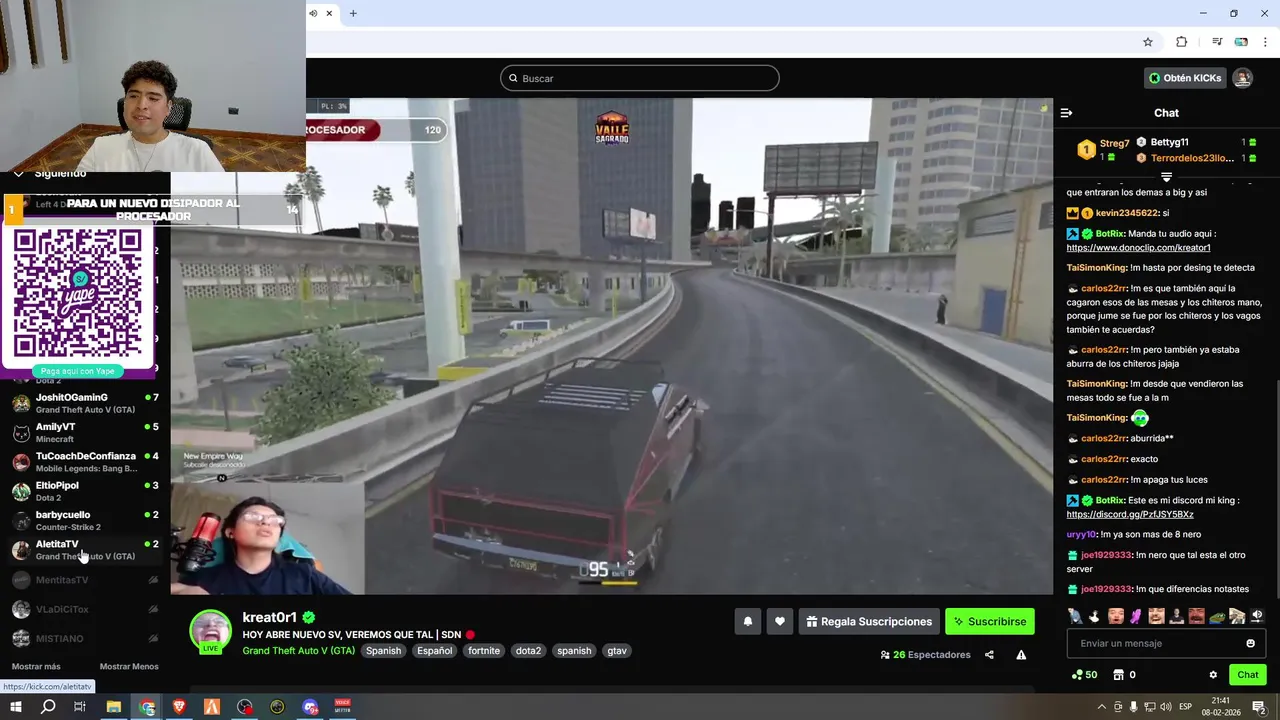Click the Obtén KICKs button
The image size is (1280, 720).
[1185, 78]
